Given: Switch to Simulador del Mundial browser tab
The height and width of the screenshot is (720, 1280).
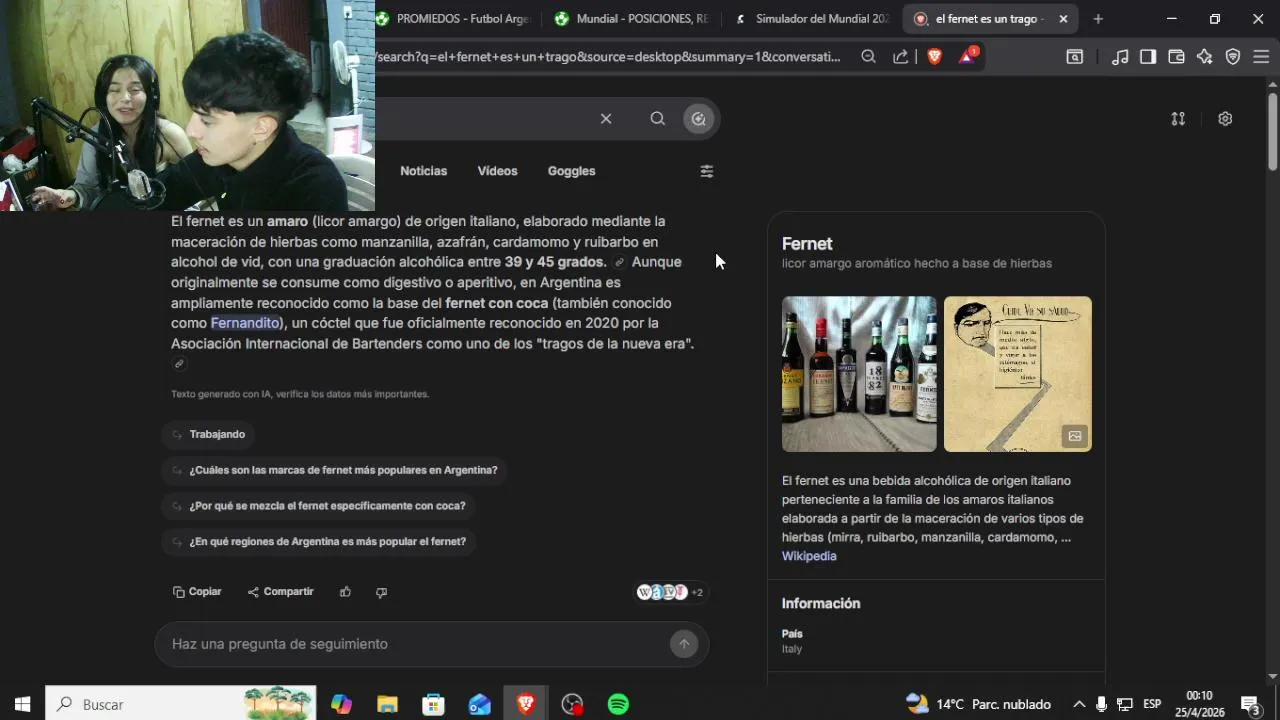Looking at the screenshot, I should [x=811, y=19].
